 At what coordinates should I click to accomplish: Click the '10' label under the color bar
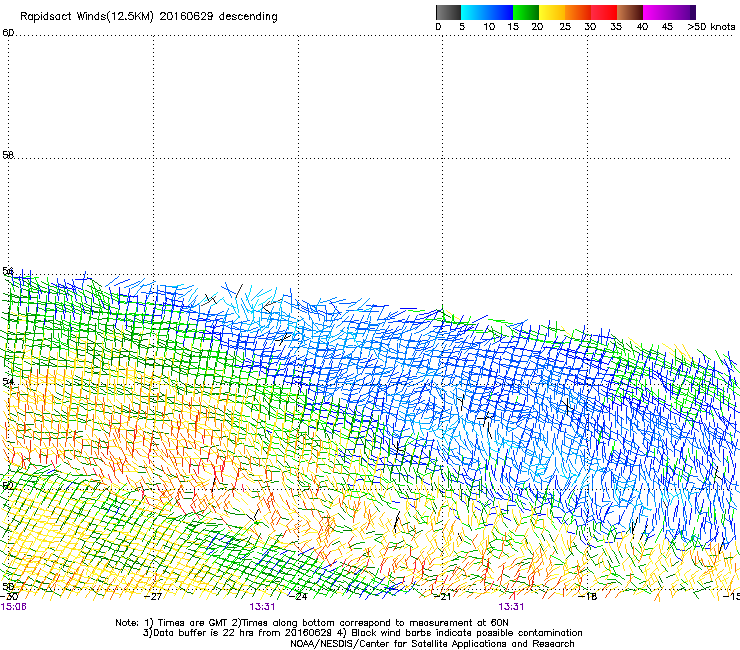coord(489,27)
